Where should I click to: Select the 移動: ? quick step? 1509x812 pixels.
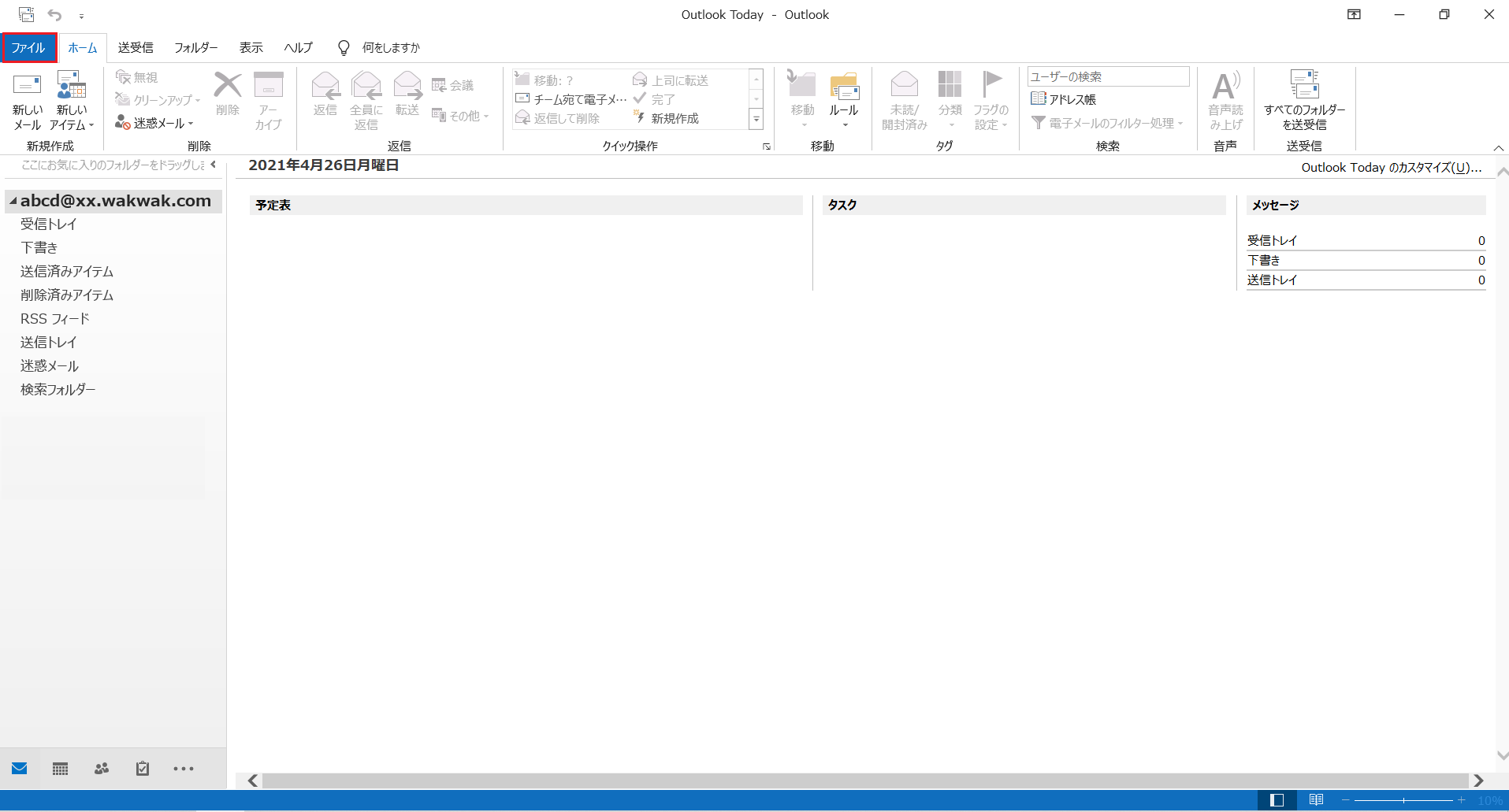click(544, 80)
